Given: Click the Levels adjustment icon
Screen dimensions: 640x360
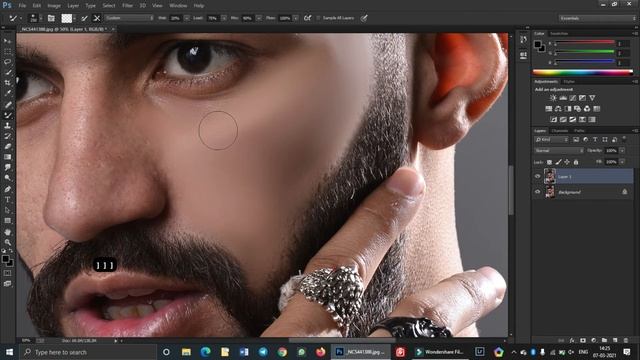Looking at the screenshot, I should click(x=563, y=98).
